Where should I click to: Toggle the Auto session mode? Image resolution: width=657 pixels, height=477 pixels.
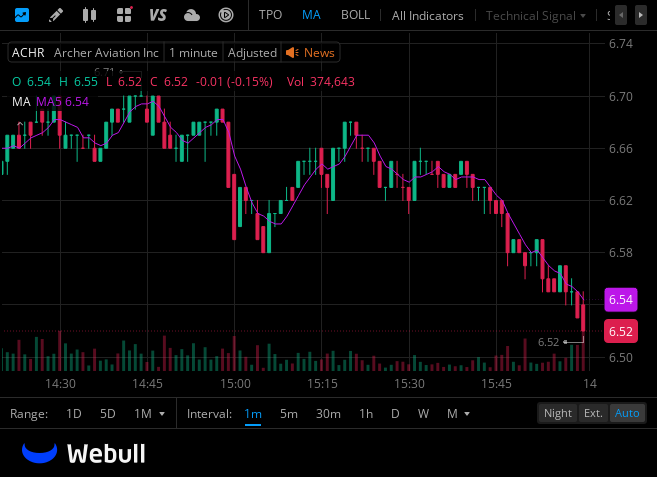click(x=627, y=413)
